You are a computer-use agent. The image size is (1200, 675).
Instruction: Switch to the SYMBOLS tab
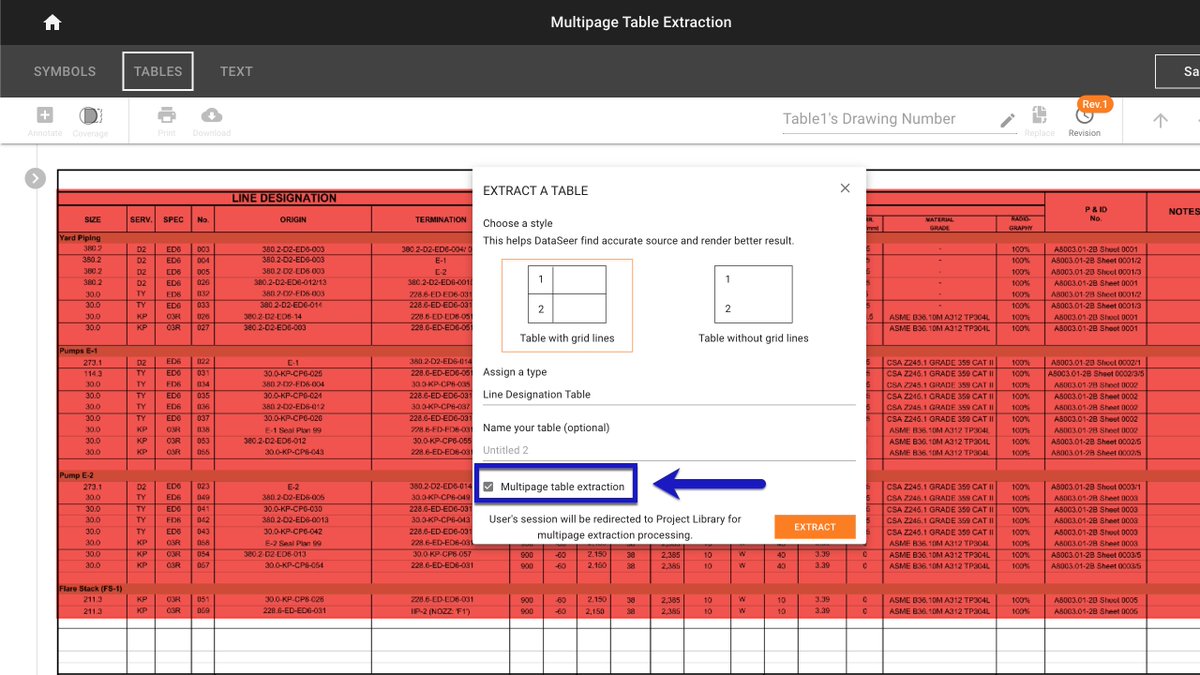pyautogui.click(x=64, y=71)
